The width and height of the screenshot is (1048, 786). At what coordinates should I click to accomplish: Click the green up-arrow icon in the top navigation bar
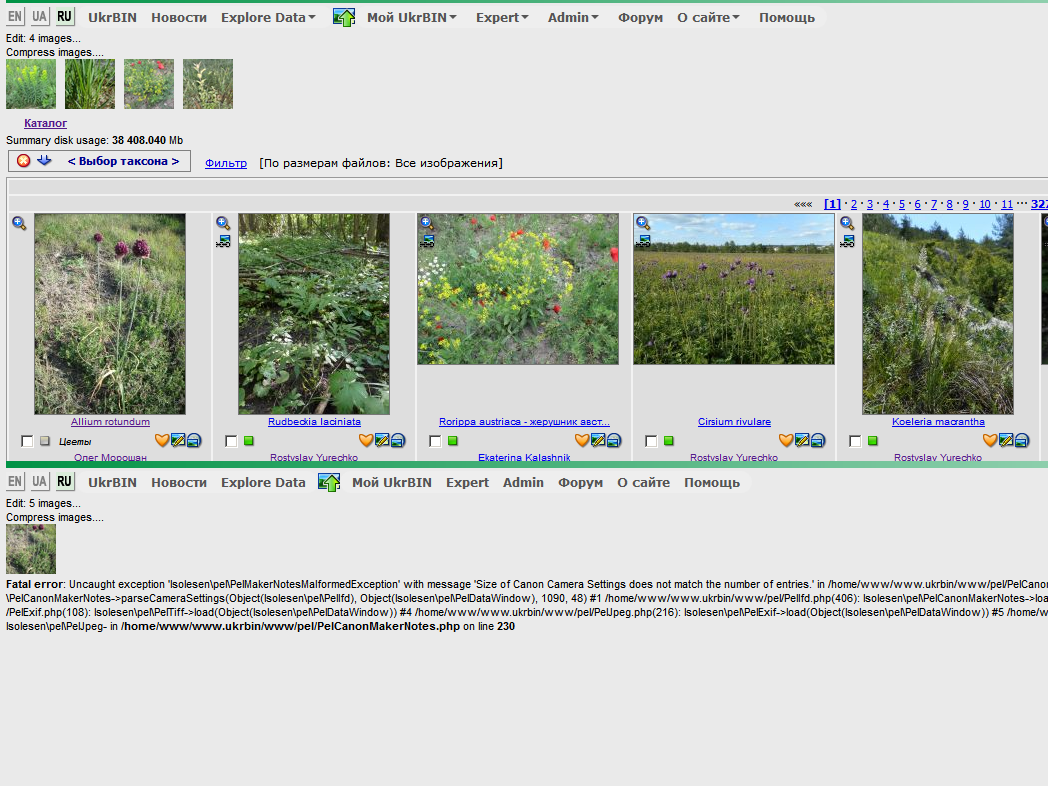coord(343,17)
